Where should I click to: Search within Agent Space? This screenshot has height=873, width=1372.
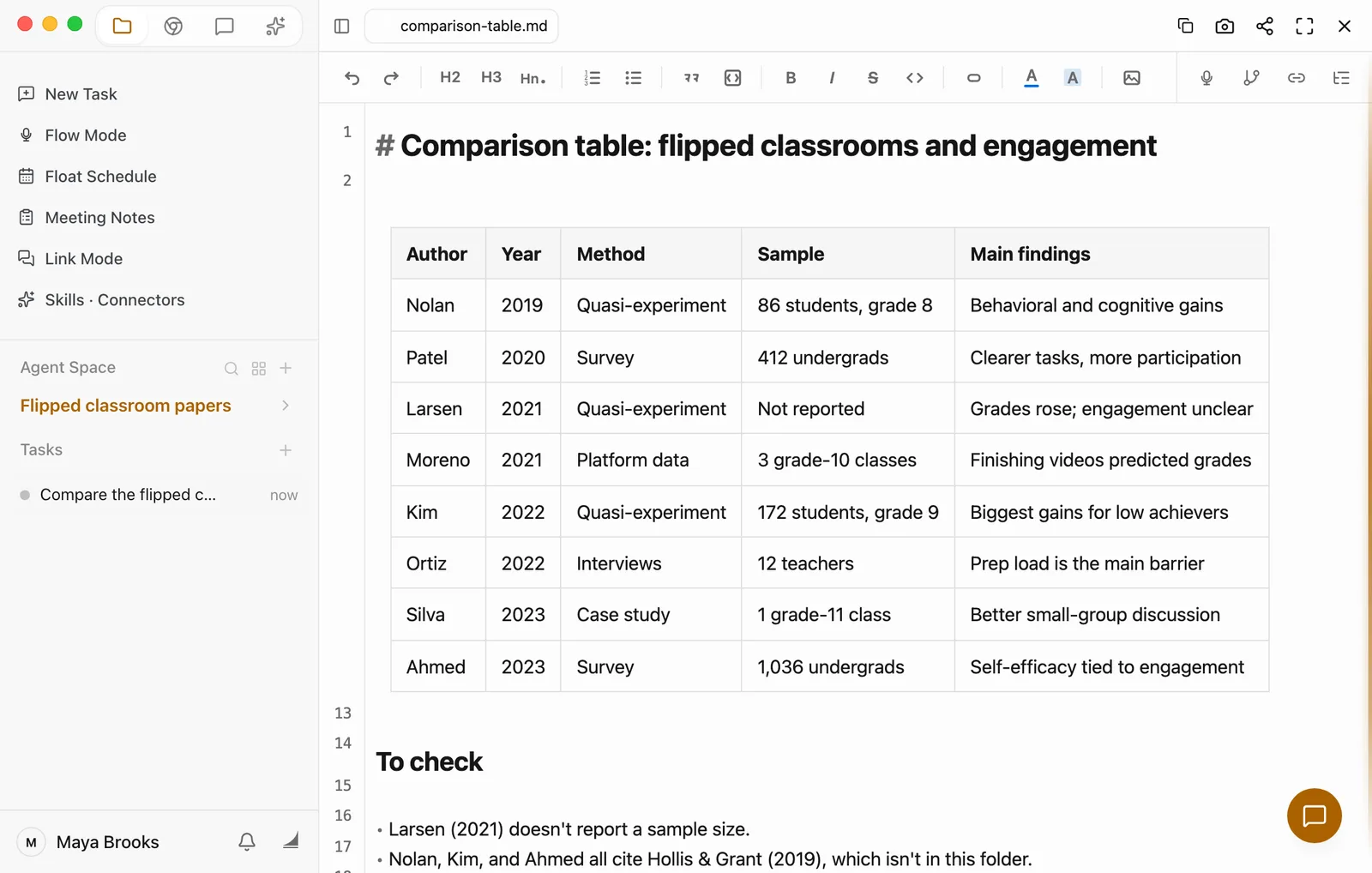(232, 368)
